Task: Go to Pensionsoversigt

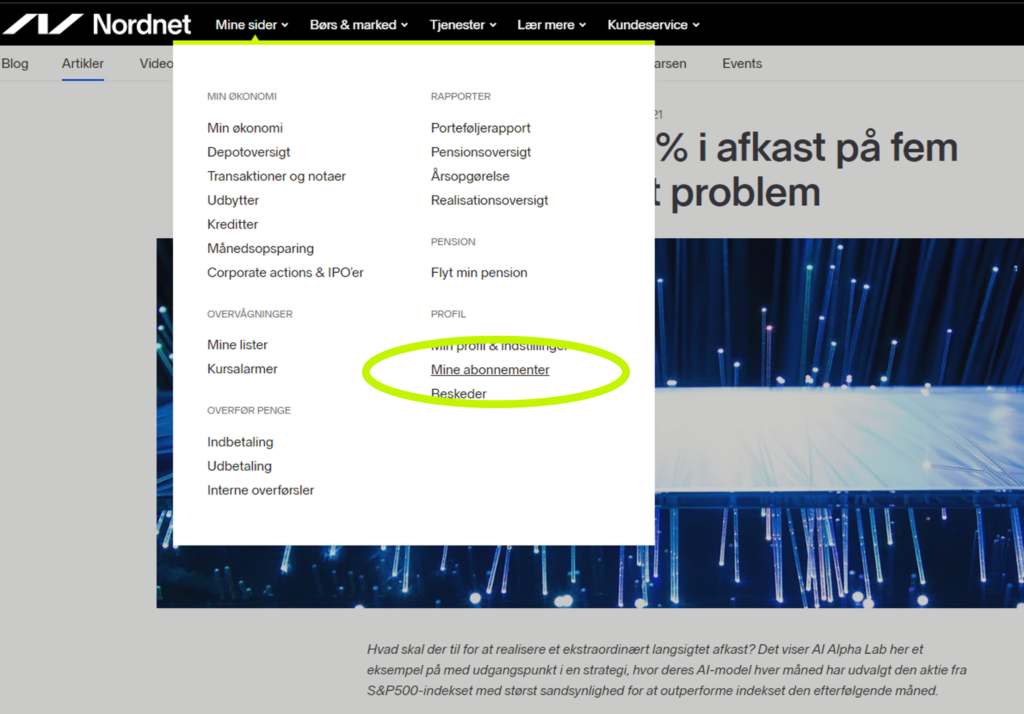Action: [481, 152]
